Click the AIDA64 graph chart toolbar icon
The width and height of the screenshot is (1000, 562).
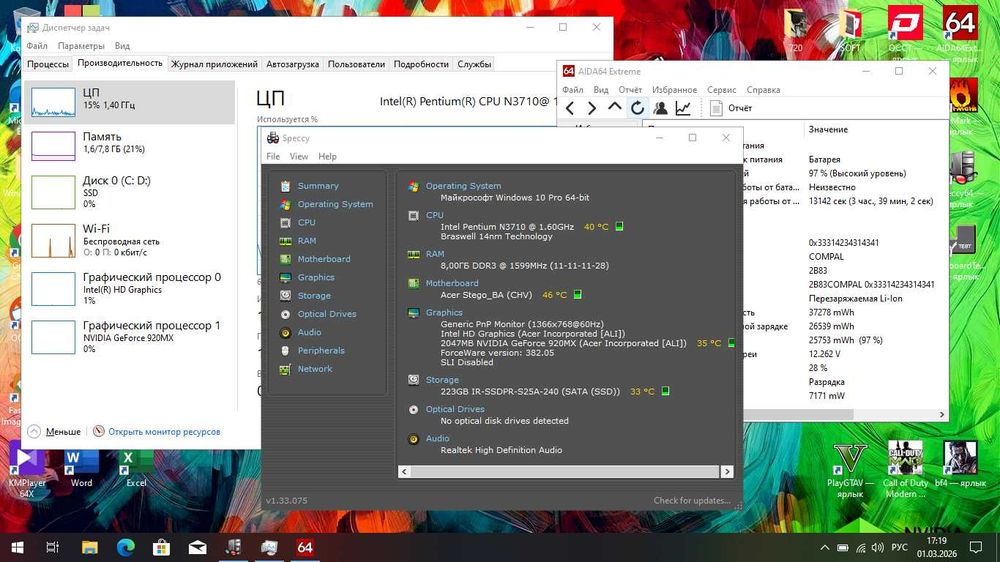[683, 108]
